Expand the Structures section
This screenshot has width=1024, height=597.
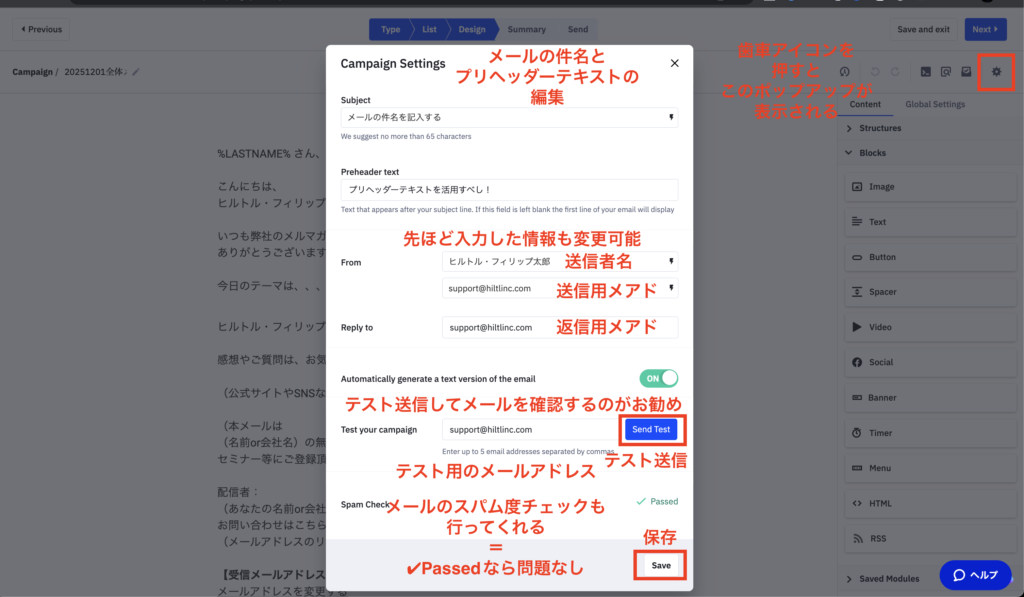tap(874, 128)
